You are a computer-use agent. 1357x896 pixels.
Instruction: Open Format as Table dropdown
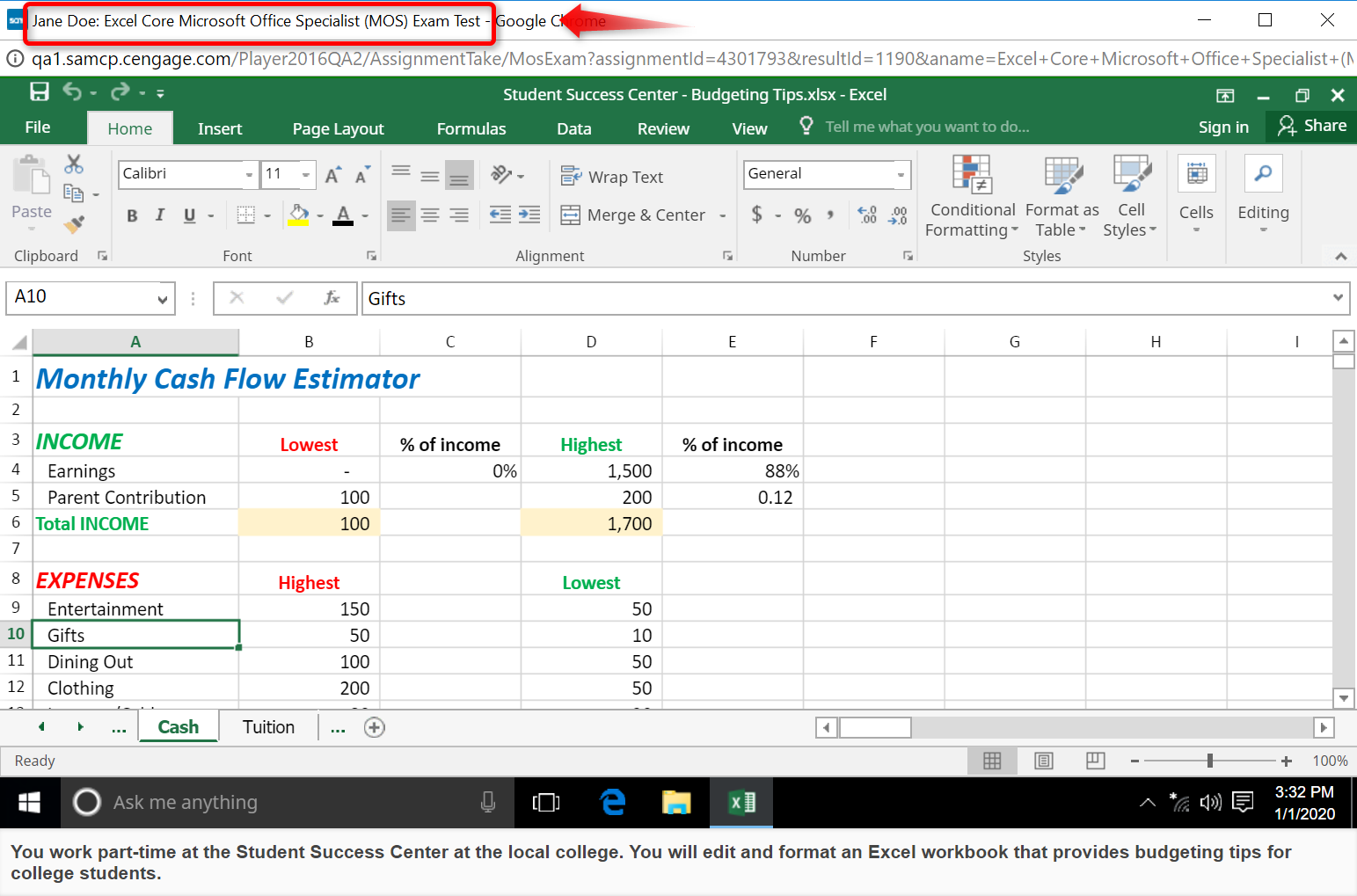(1062, 196)
